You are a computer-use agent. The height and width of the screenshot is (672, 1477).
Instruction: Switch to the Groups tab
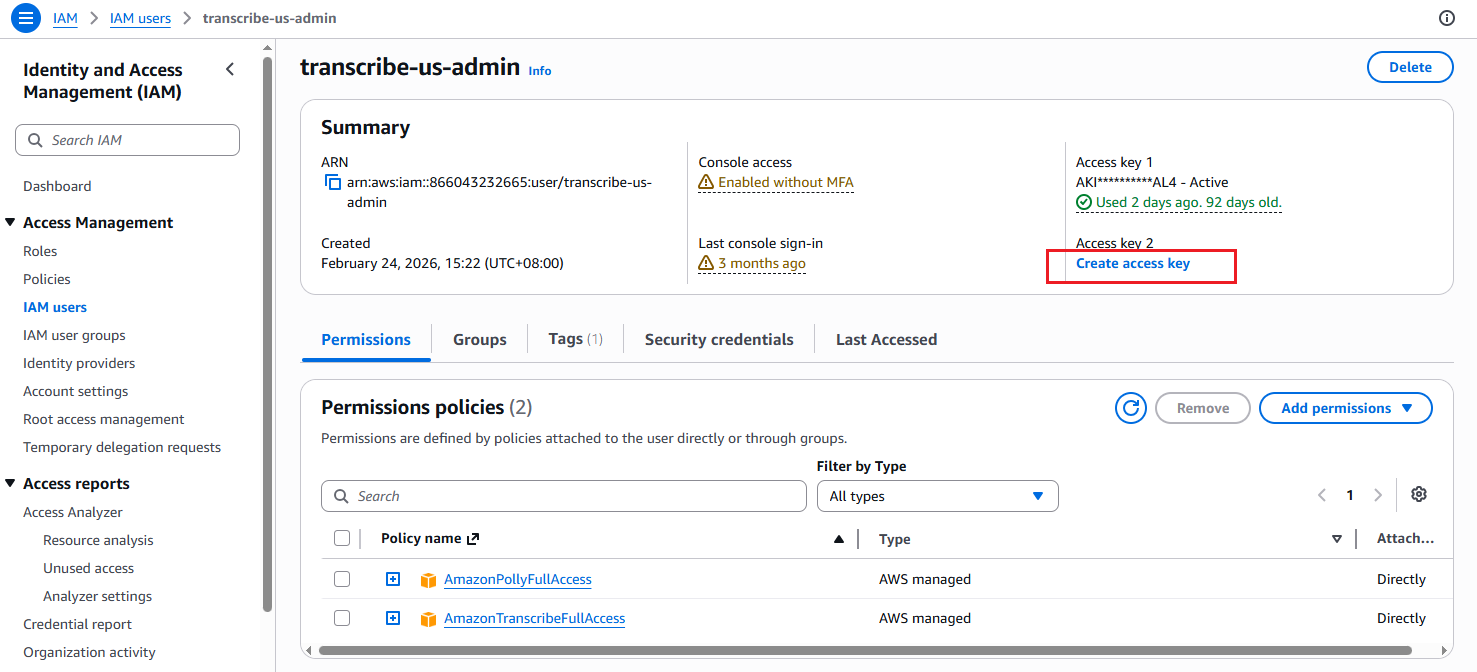[480, 339]
